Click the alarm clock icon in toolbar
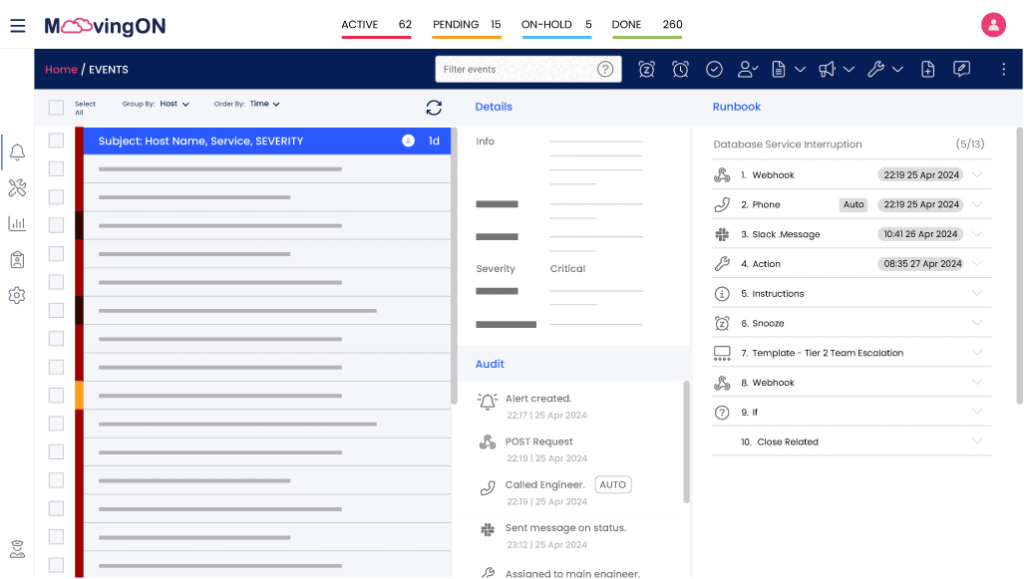Viewport: 1024px width, 579px height. pos(680,69)
